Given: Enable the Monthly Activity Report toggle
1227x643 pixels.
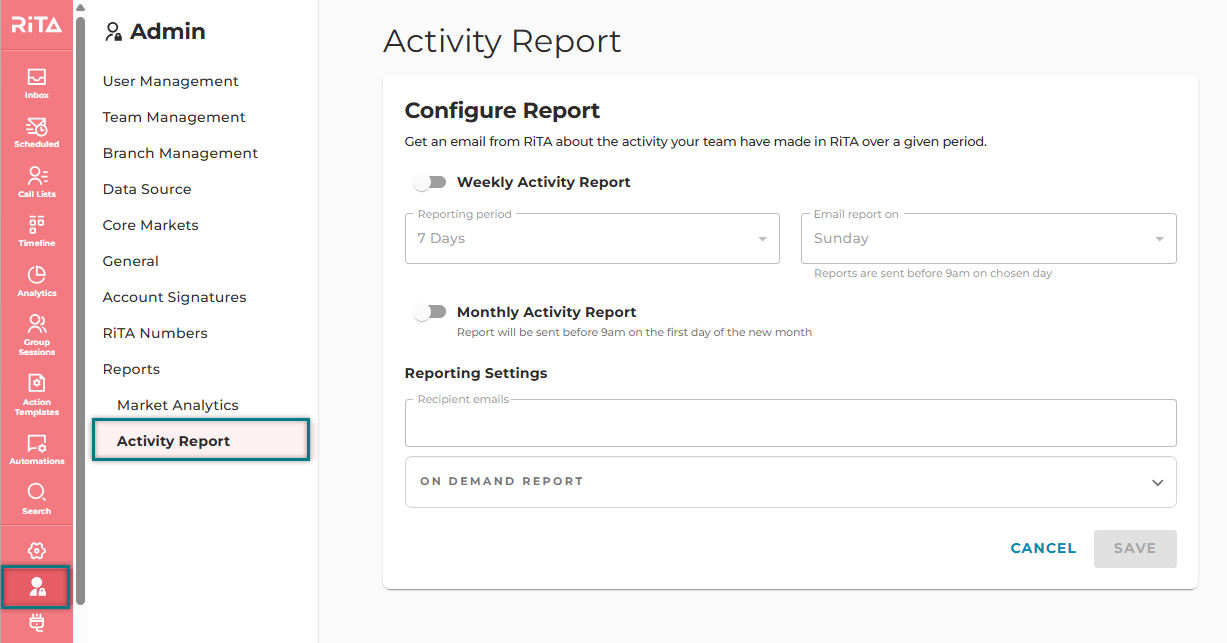Looking at the screenshot, I should tap(430, 312).
